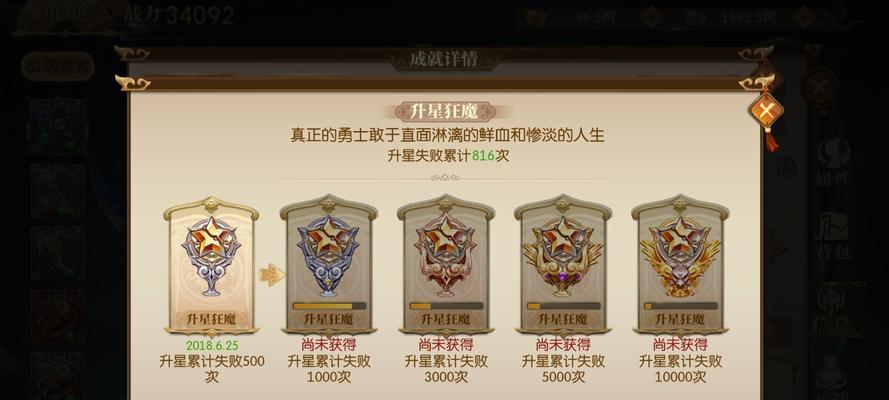Select the 10000-failures golden winged medal
The height and width of the screenshot is (400, 889).
680,265
